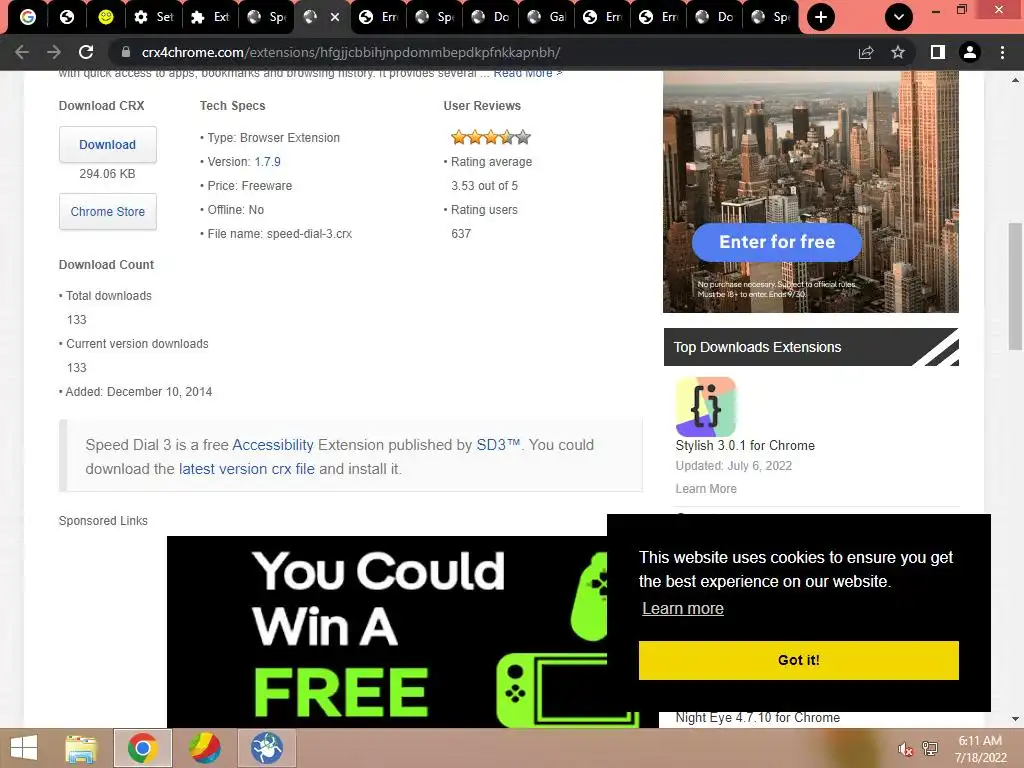Open version 1.7.9 link
This screenshot has height=768, width=1024.
[x=267, y=162]
